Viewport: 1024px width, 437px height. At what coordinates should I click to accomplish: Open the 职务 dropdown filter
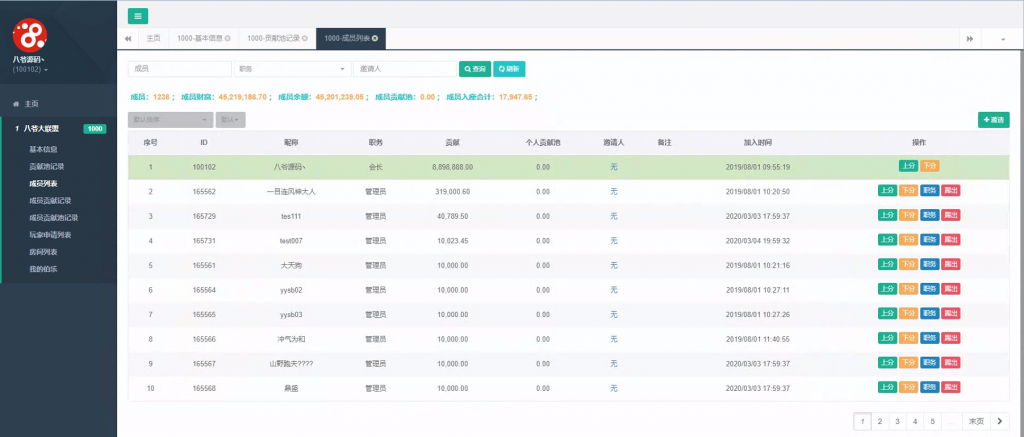point(290,69)
